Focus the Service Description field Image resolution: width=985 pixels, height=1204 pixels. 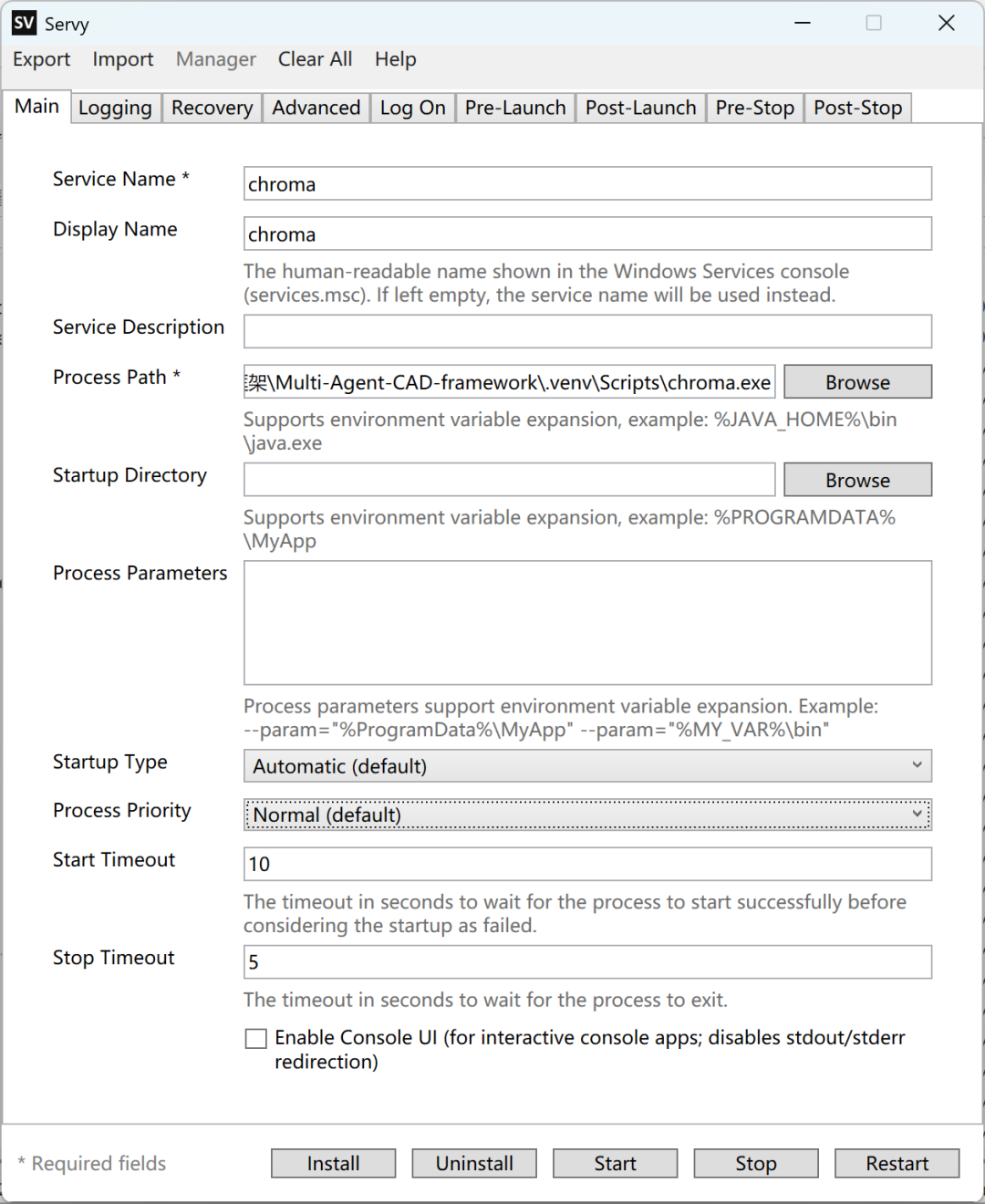tap(587, 331)
